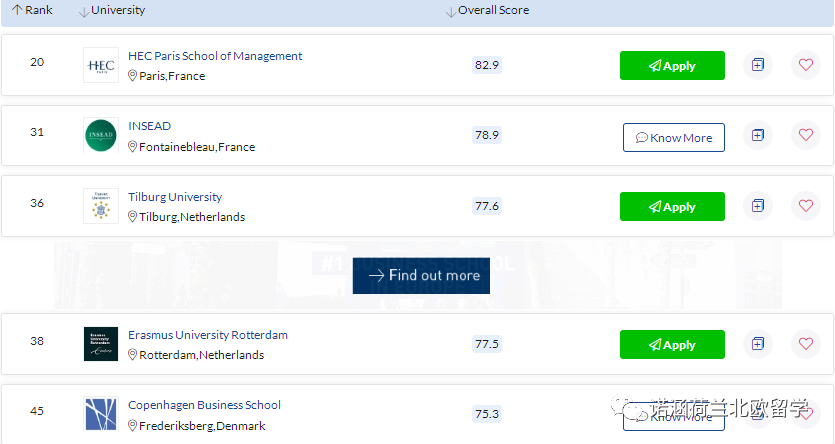Open Tilburg University logo thumbnail
Viewport: 835px width, 444px height.
pos(101,206)
